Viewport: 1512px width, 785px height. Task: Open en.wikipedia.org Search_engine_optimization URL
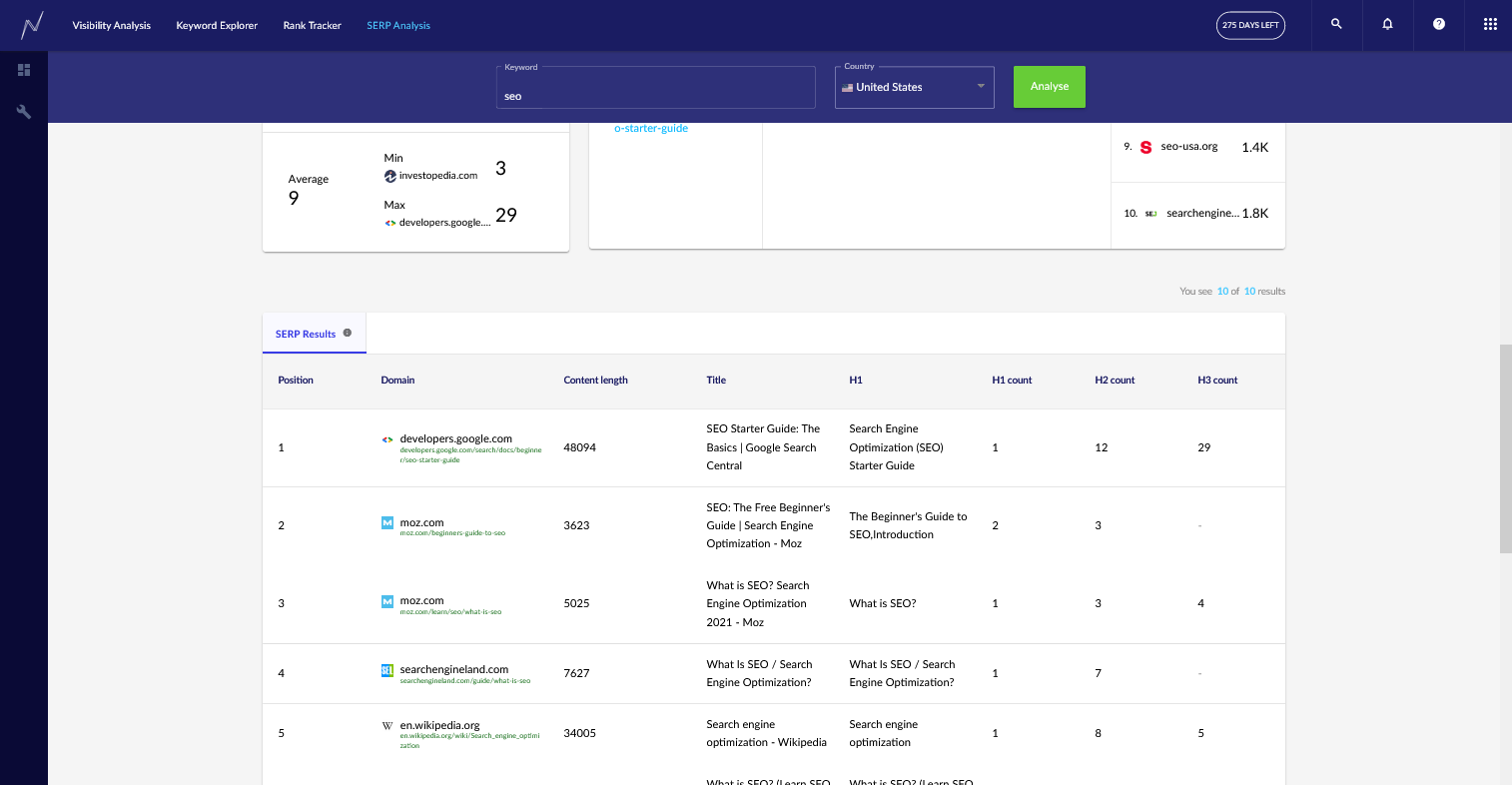coord(469,741)
